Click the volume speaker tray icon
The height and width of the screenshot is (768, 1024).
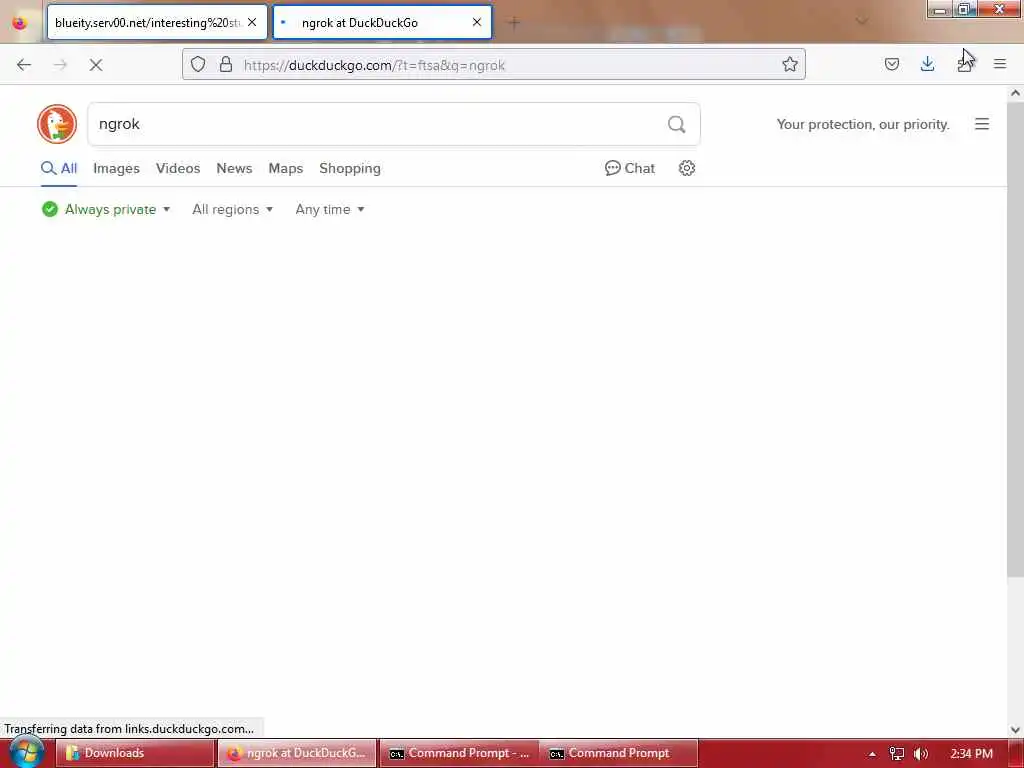(921, 754)
